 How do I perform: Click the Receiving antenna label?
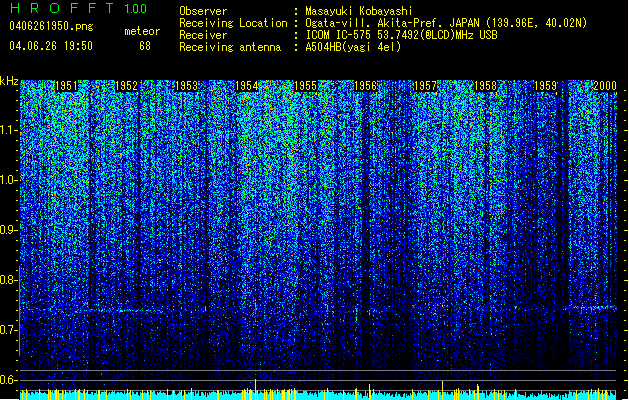(230, 47)
